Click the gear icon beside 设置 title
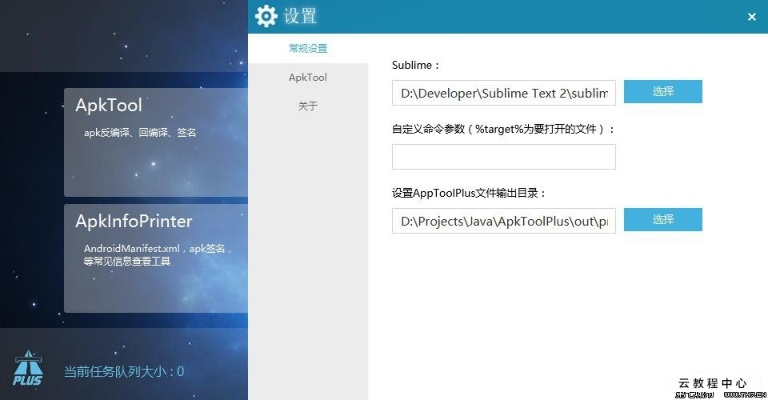768x400 pixels. tap(266, 16)
